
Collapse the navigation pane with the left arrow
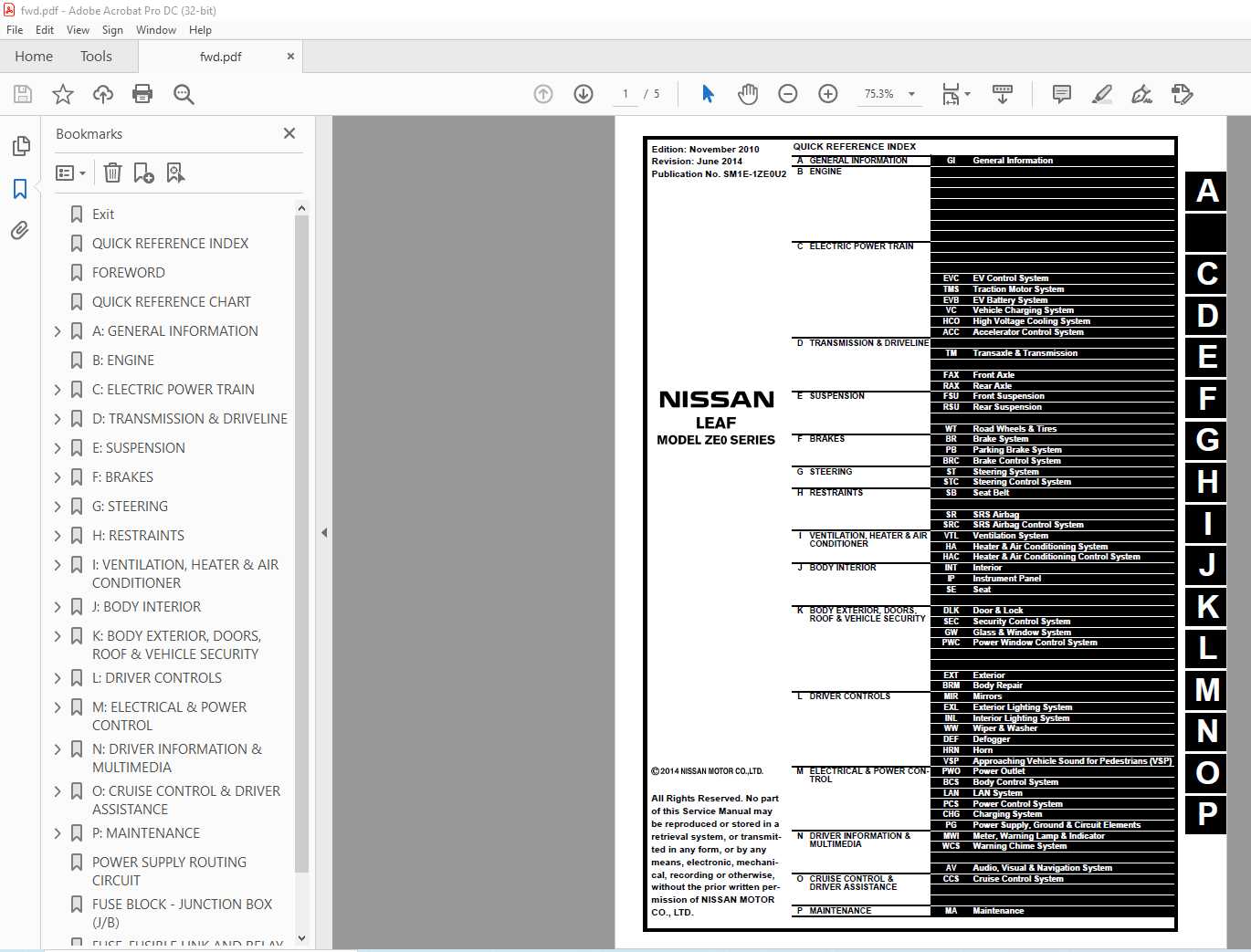click(324, 532)
